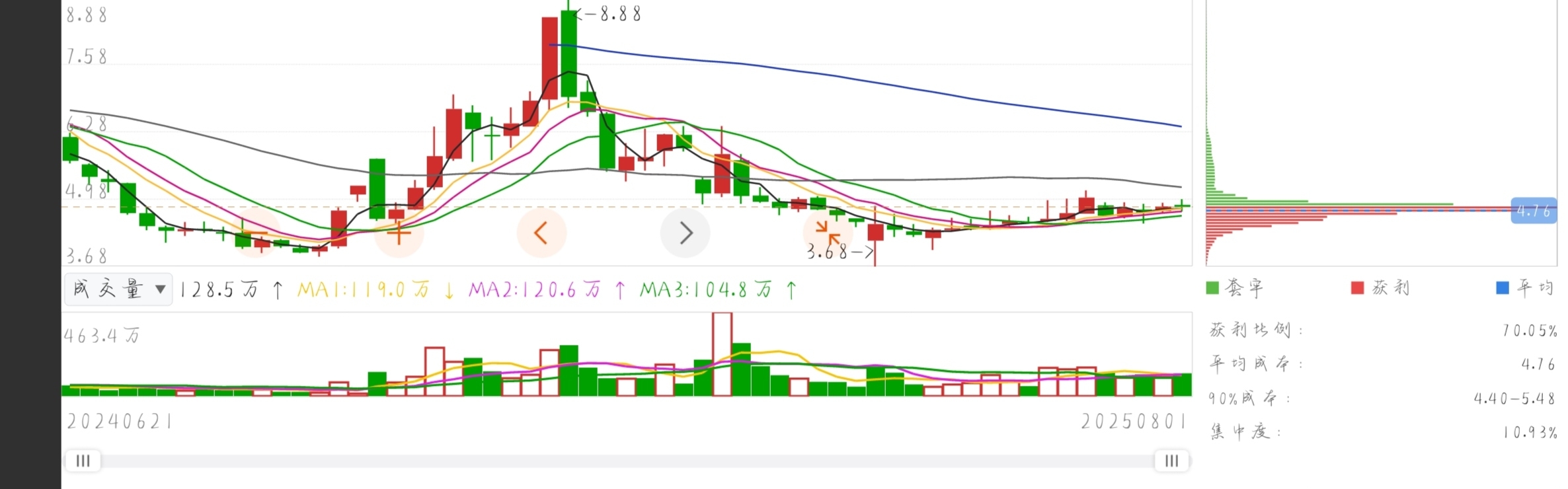Tap the zoom-out minus circle icon

(x=256, y=233)
